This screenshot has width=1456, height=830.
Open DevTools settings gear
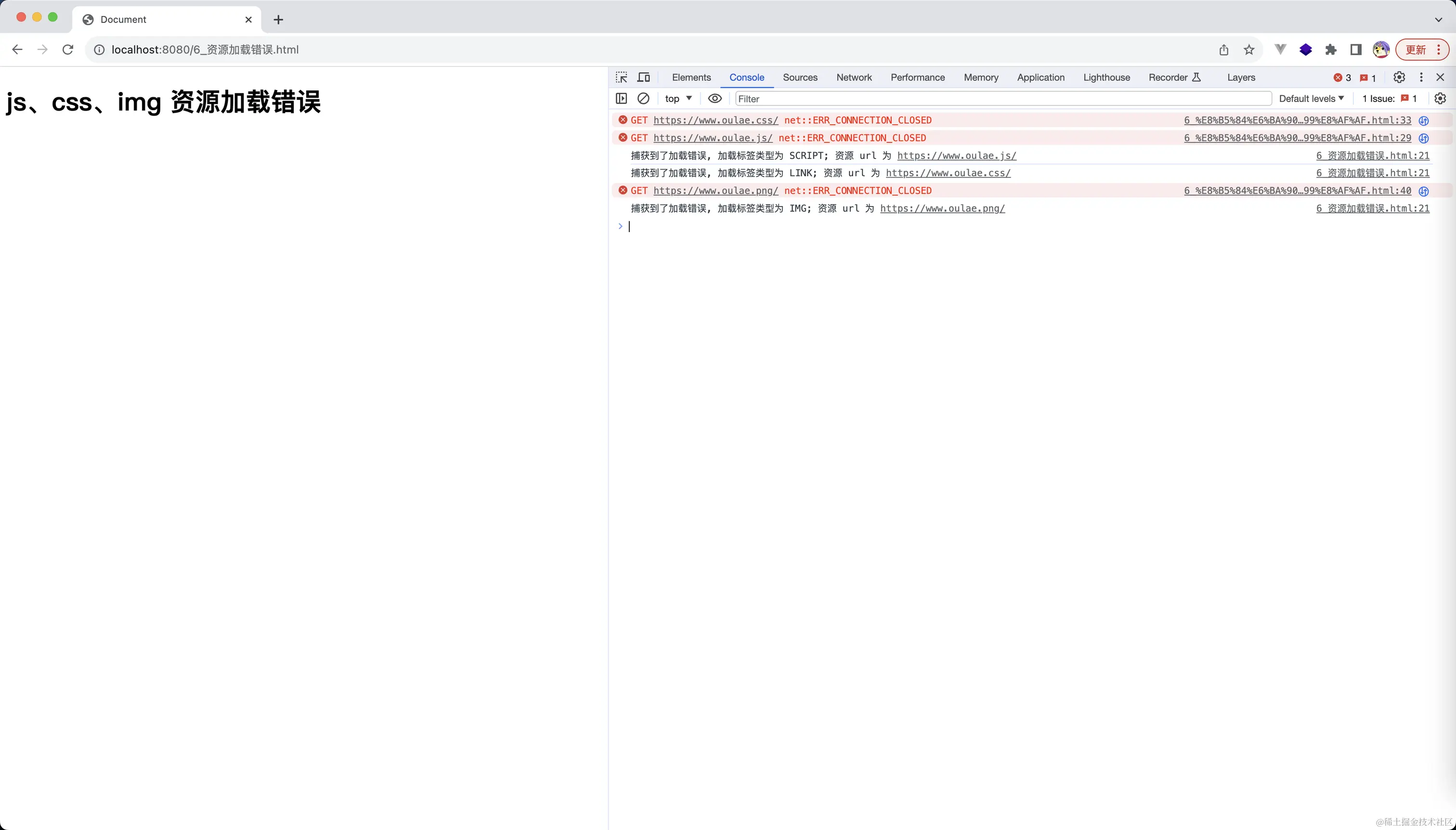coord(1400,77)
